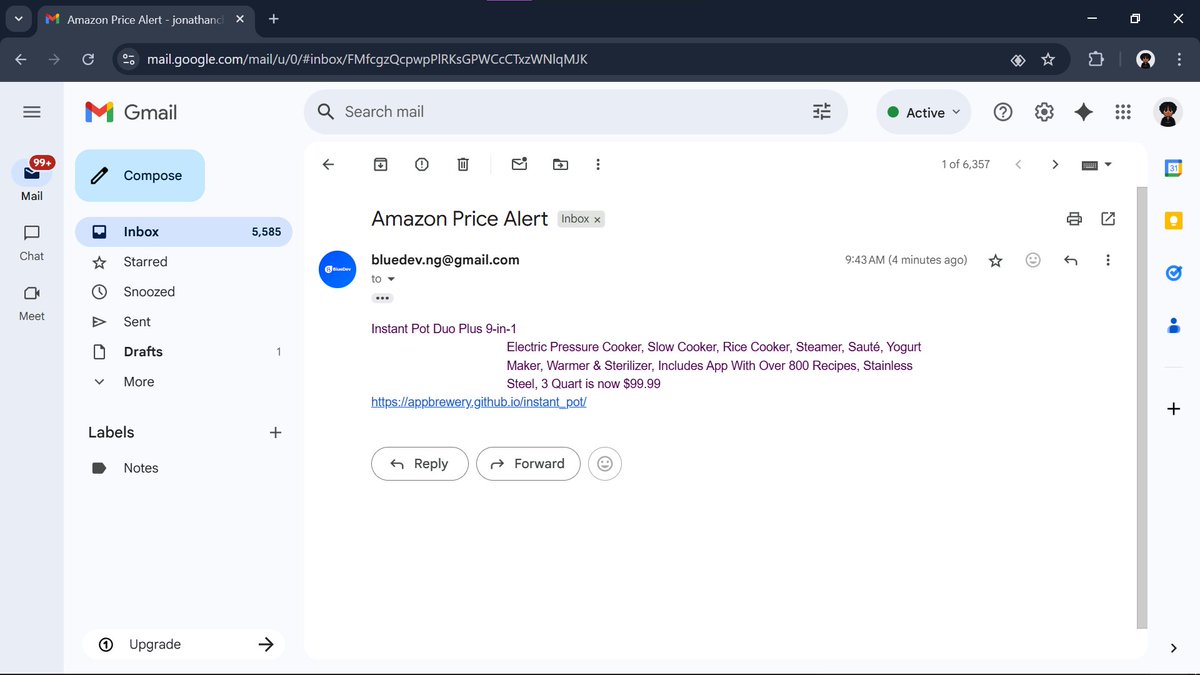Click Compose button

140,175
